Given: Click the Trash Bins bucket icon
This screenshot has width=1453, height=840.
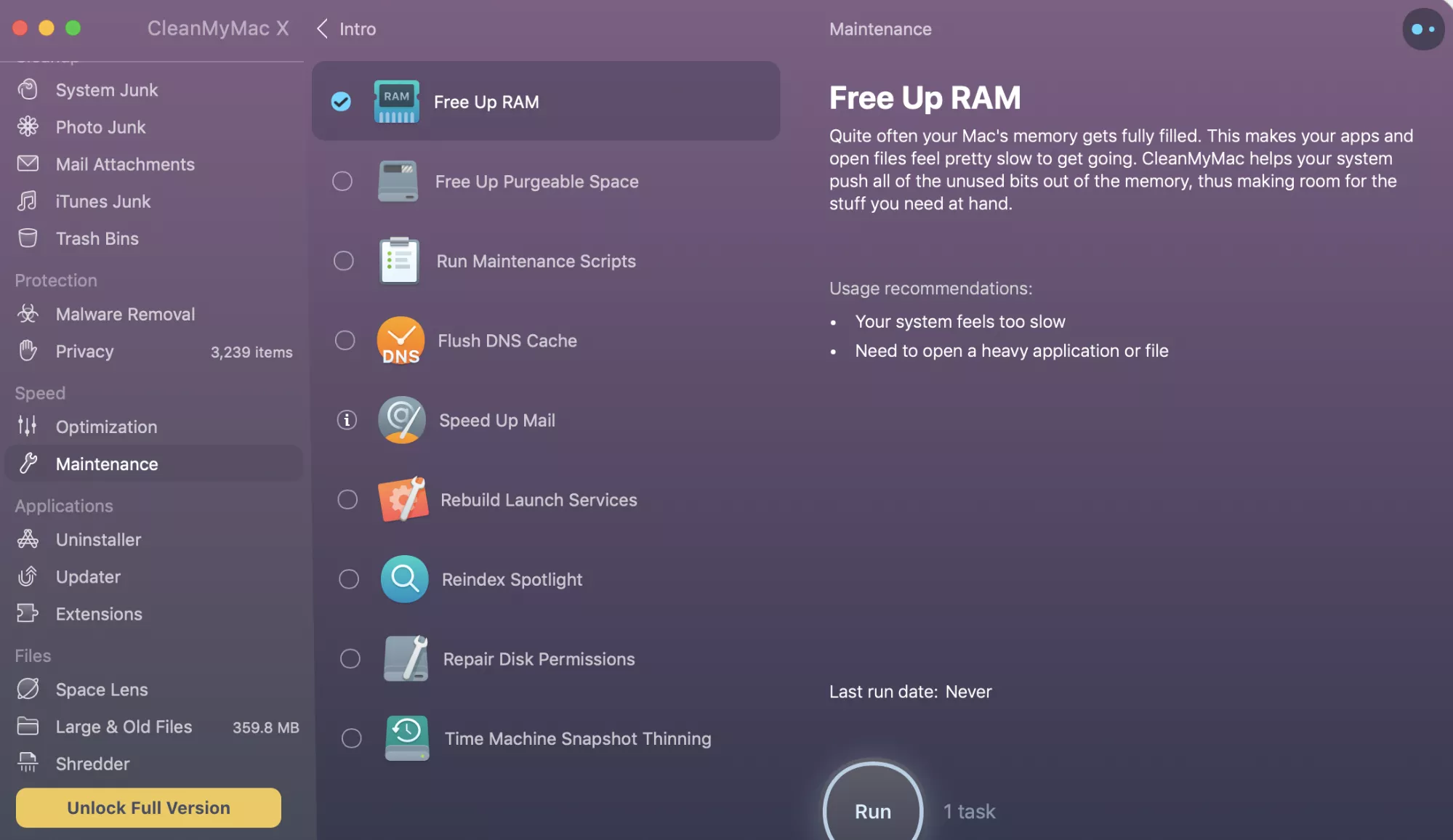Looking at the screenshot, I should click(x=28, y=238).
